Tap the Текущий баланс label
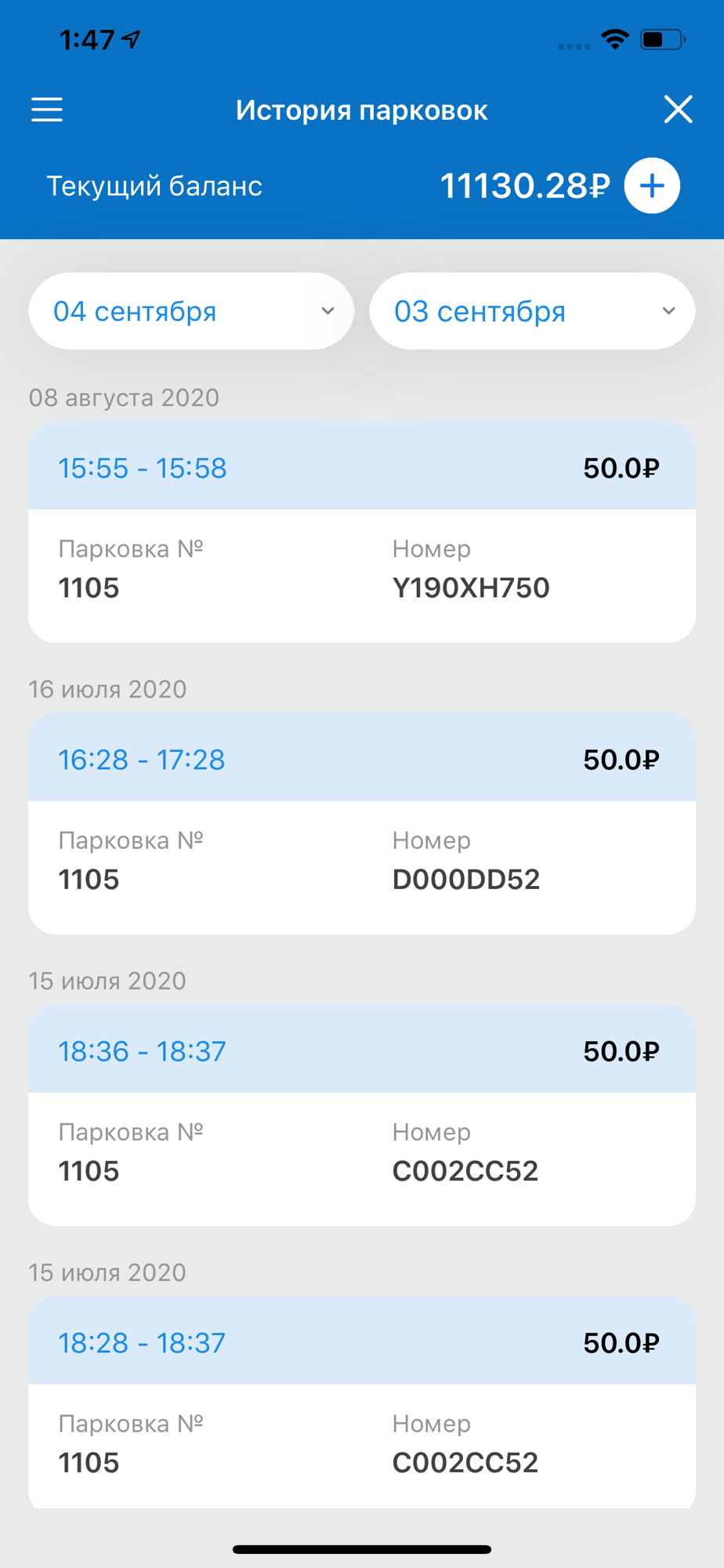The image size is (724, 1568). pyautogui.click(x=154, y=187)
